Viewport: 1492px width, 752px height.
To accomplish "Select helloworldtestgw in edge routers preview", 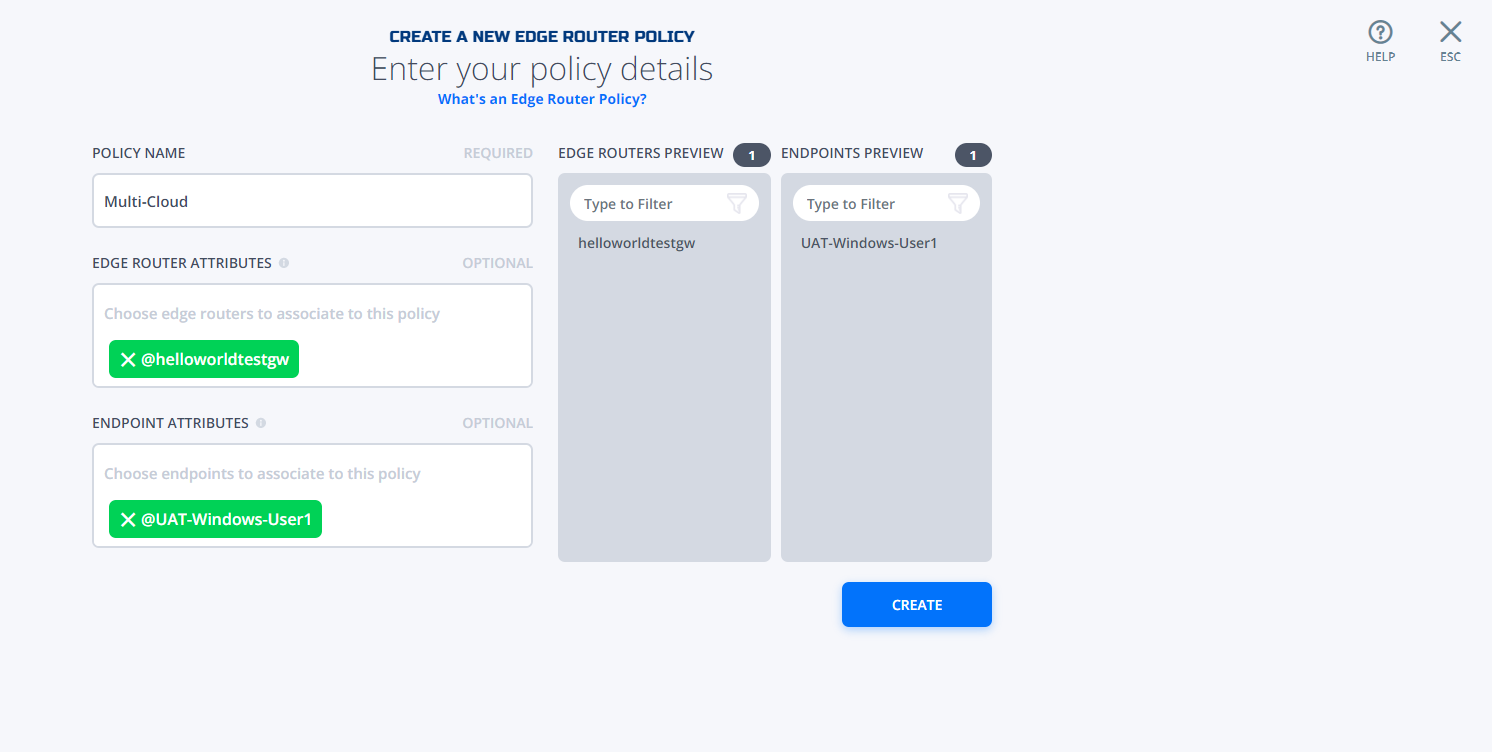I will pos(636,243).
